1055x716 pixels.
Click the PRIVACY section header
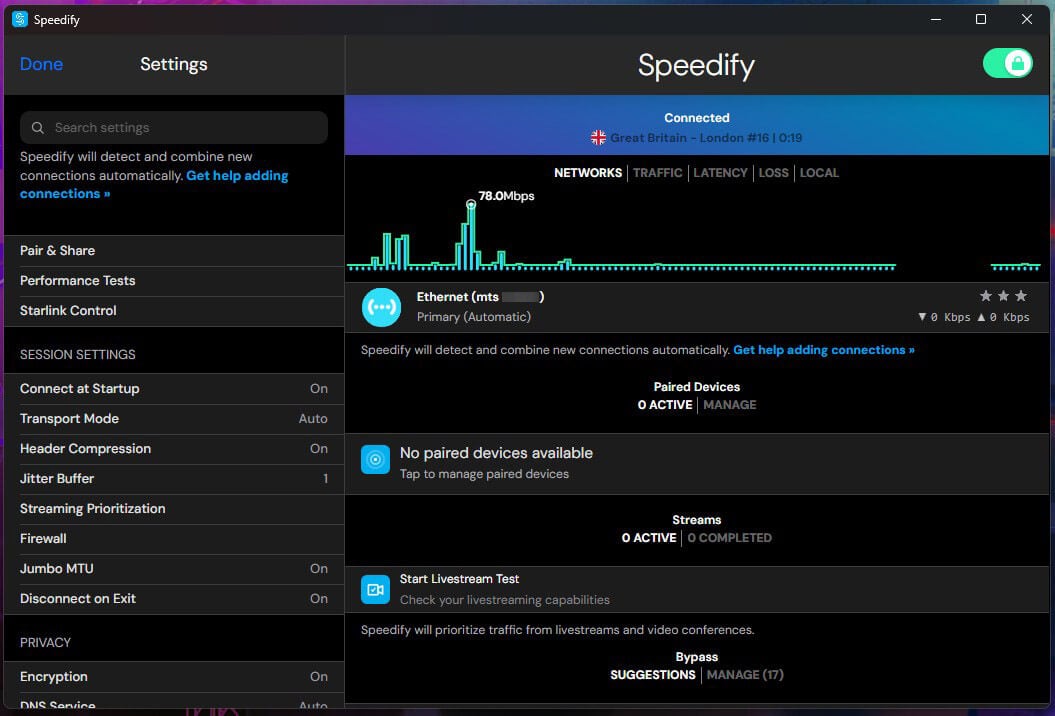45,643
